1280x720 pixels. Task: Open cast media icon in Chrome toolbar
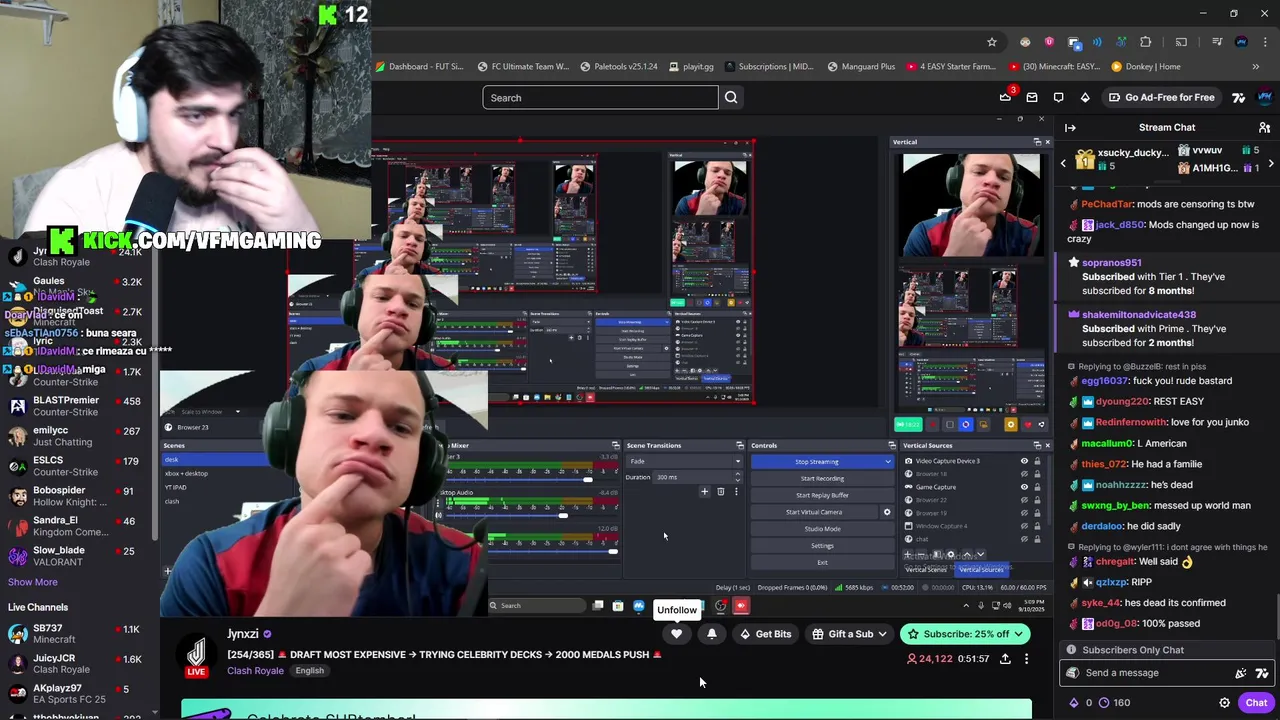click(1181, 42)
